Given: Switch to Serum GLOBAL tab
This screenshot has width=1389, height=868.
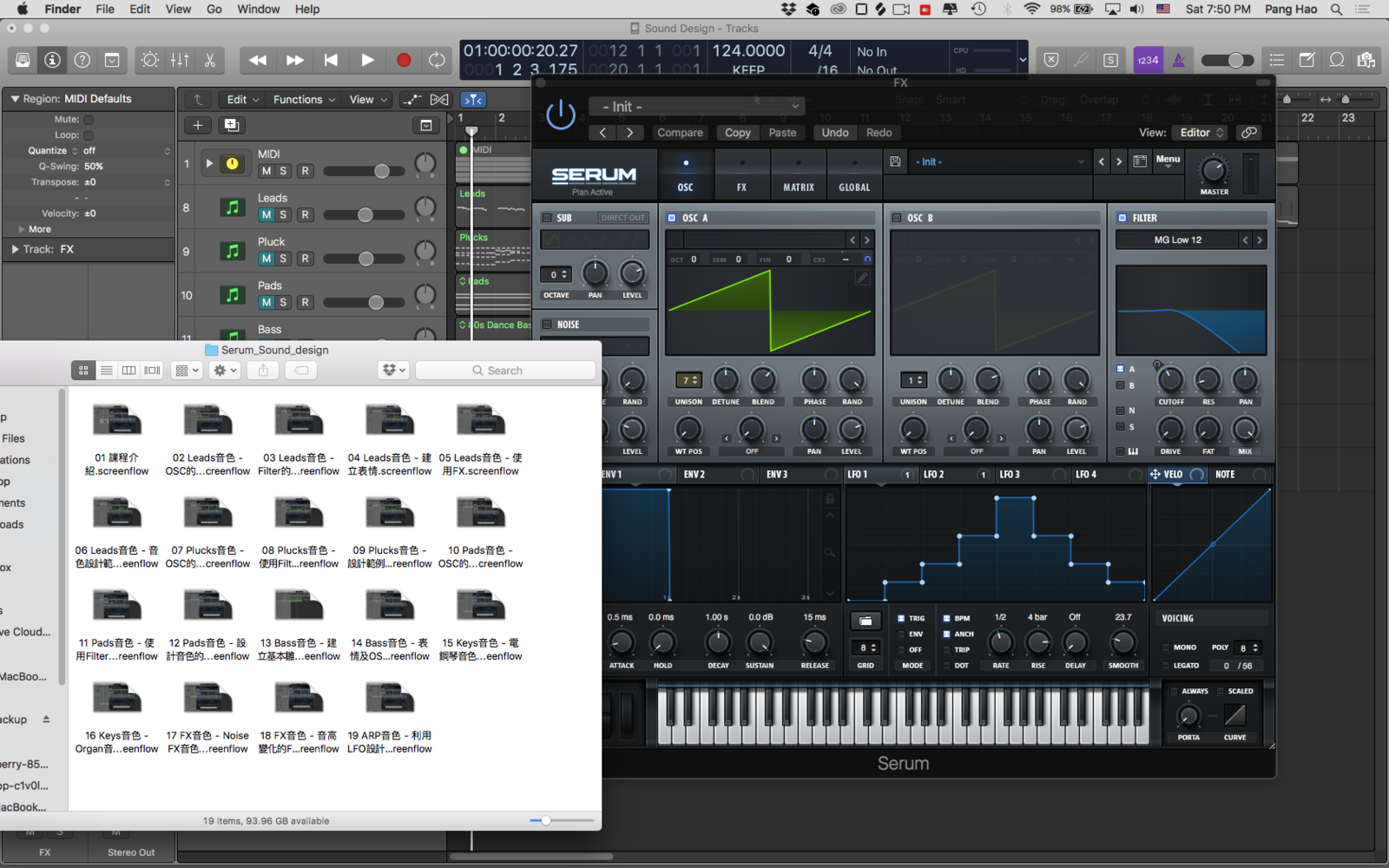Looking at the screenshot, I should [854, 174].
